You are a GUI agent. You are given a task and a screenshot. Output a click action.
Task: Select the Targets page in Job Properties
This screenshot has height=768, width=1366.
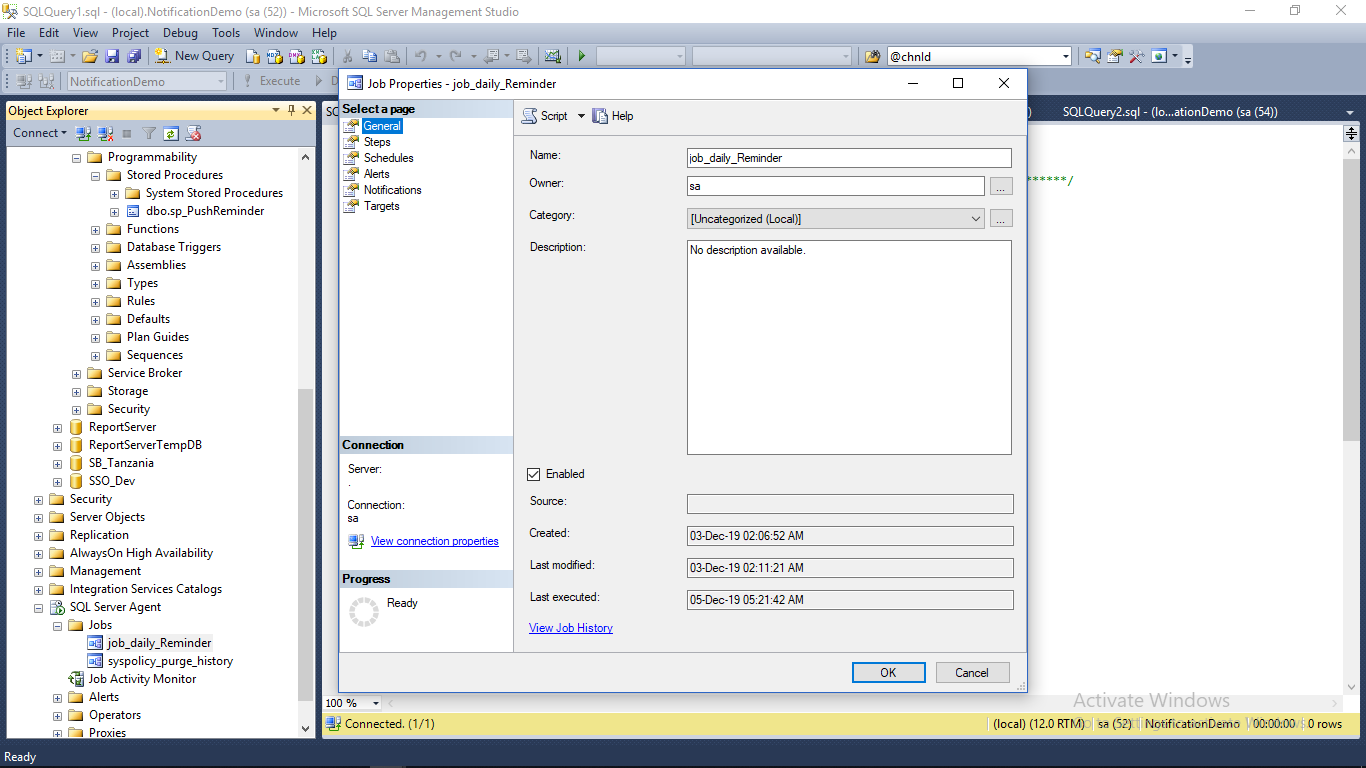(x=381, y=206)
